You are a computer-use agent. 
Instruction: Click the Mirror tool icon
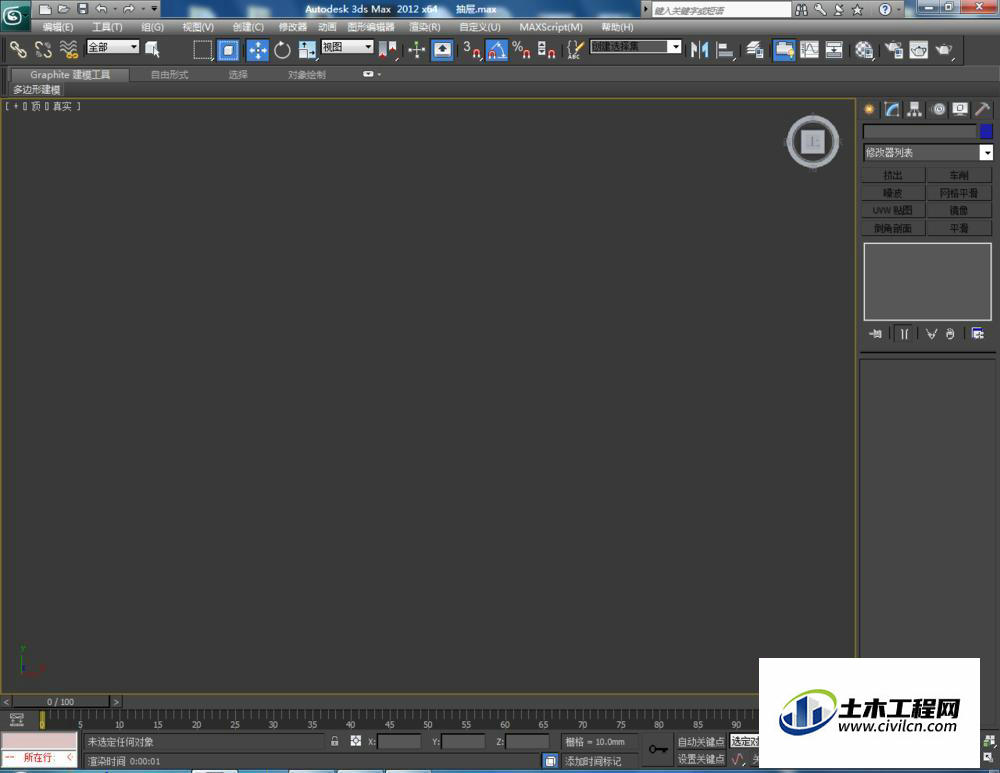pyautogui.click(x=700, y=50)
